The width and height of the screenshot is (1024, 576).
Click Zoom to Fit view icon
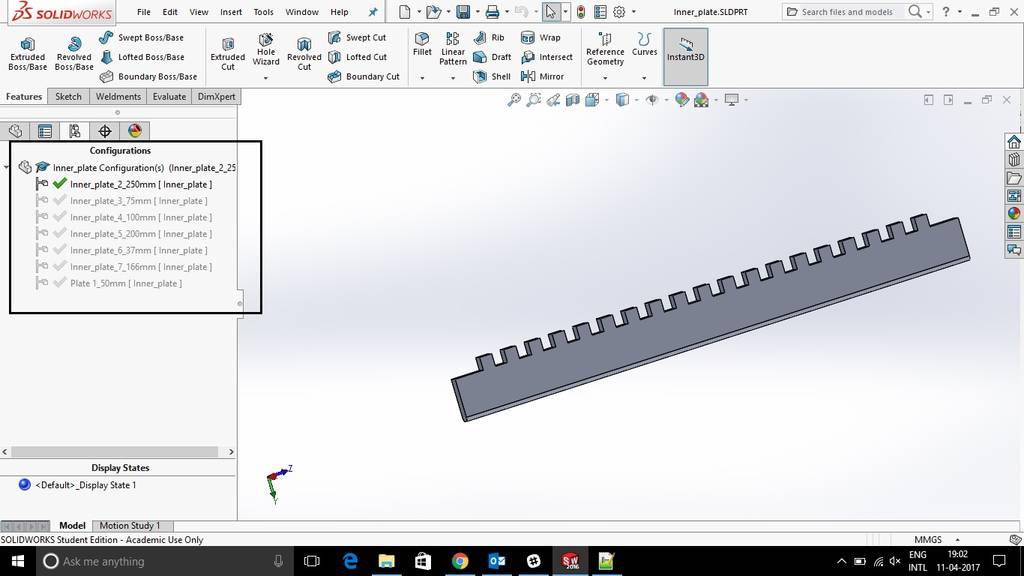point(514,100)
